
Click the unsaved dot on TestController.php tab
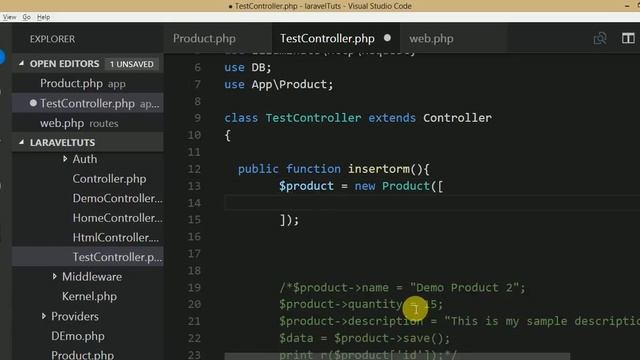coord(387,38)
